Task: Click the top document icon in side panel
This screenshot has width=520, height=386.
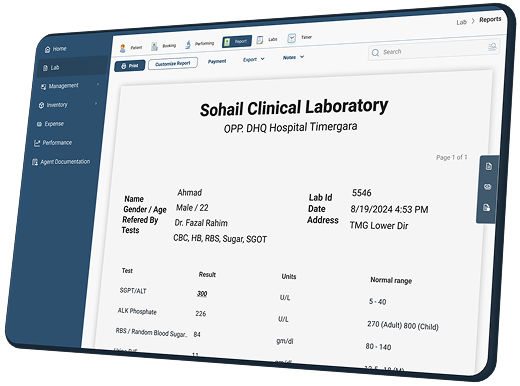Action: tap(489, 166)
